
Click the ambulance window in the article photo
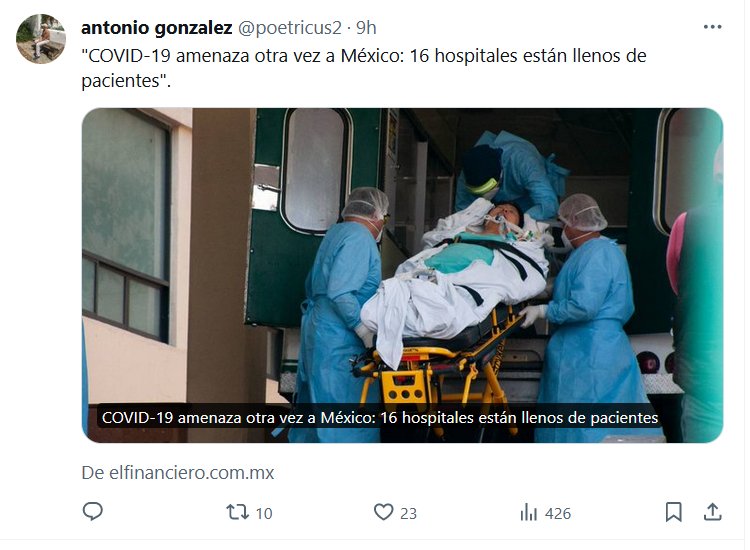point(316,170)
